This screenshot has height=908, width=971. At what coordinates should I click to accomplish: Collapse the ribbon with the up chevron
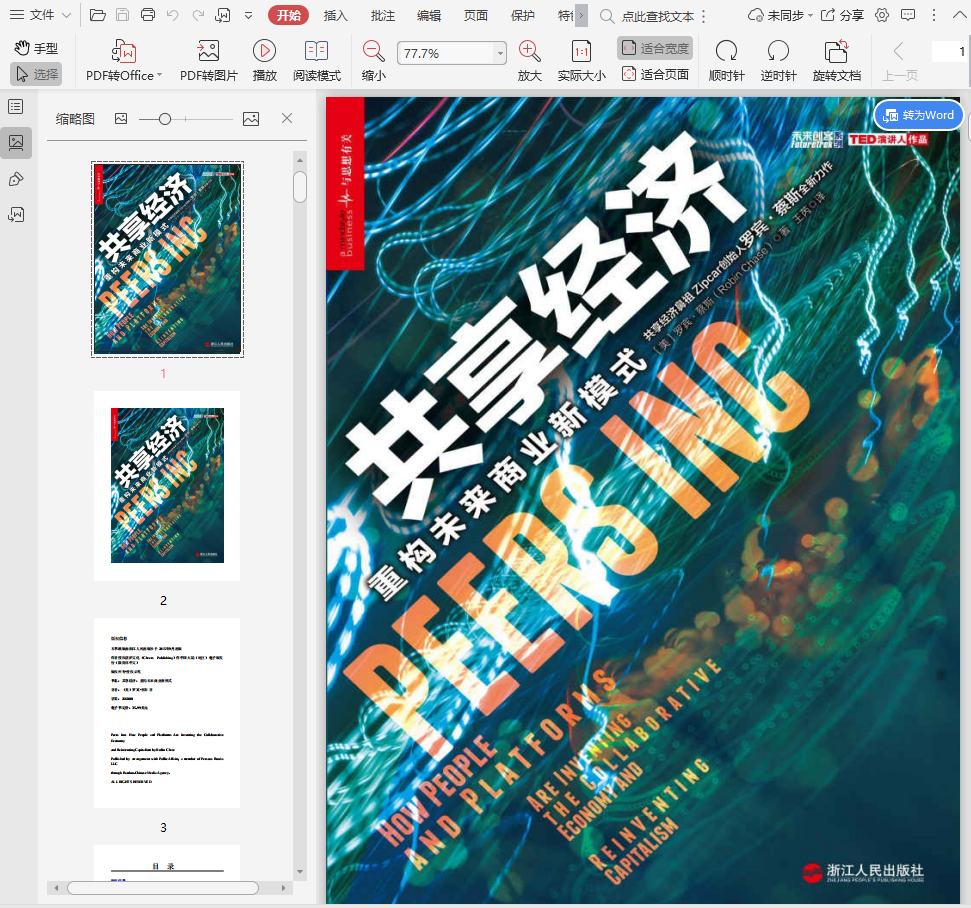click(959, 15)
